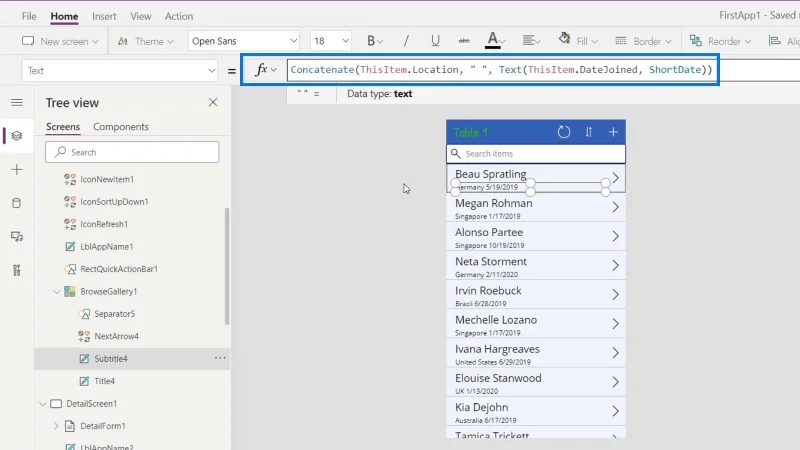Select RectQuickActionBar1 in the tree
Screen dimensions: 800x450
[119, 269]
